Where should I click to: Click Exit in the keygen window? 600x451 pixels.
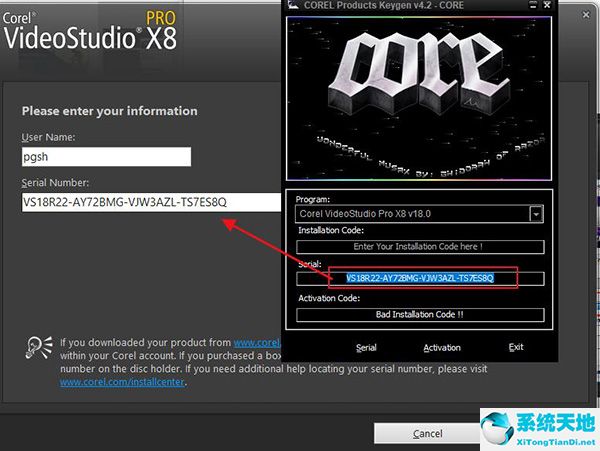click(x=515, y=348)
